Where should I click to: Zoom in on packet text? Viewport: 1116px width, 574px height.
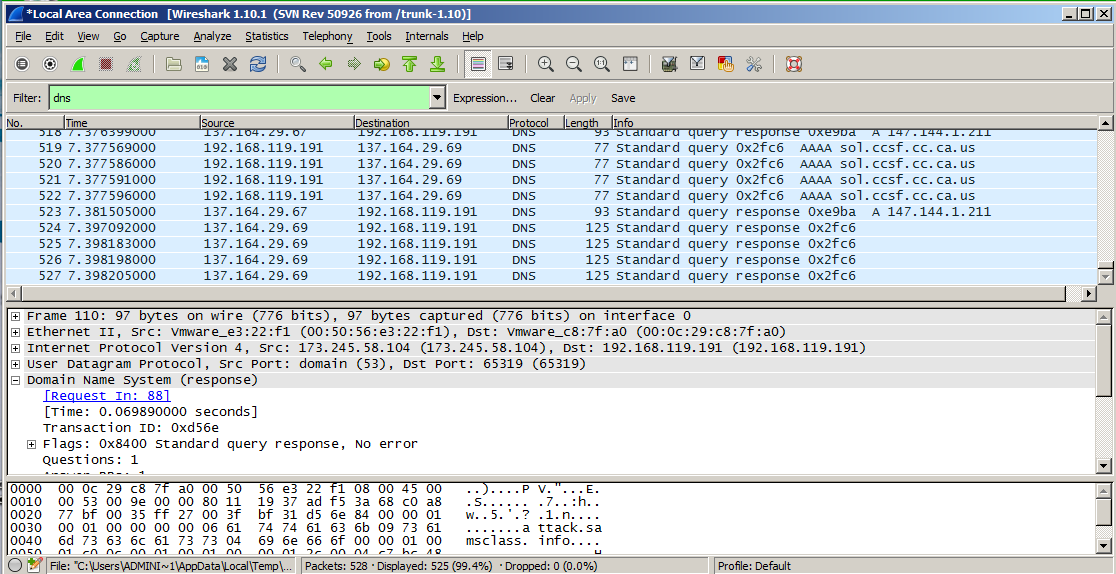[546, 65]
